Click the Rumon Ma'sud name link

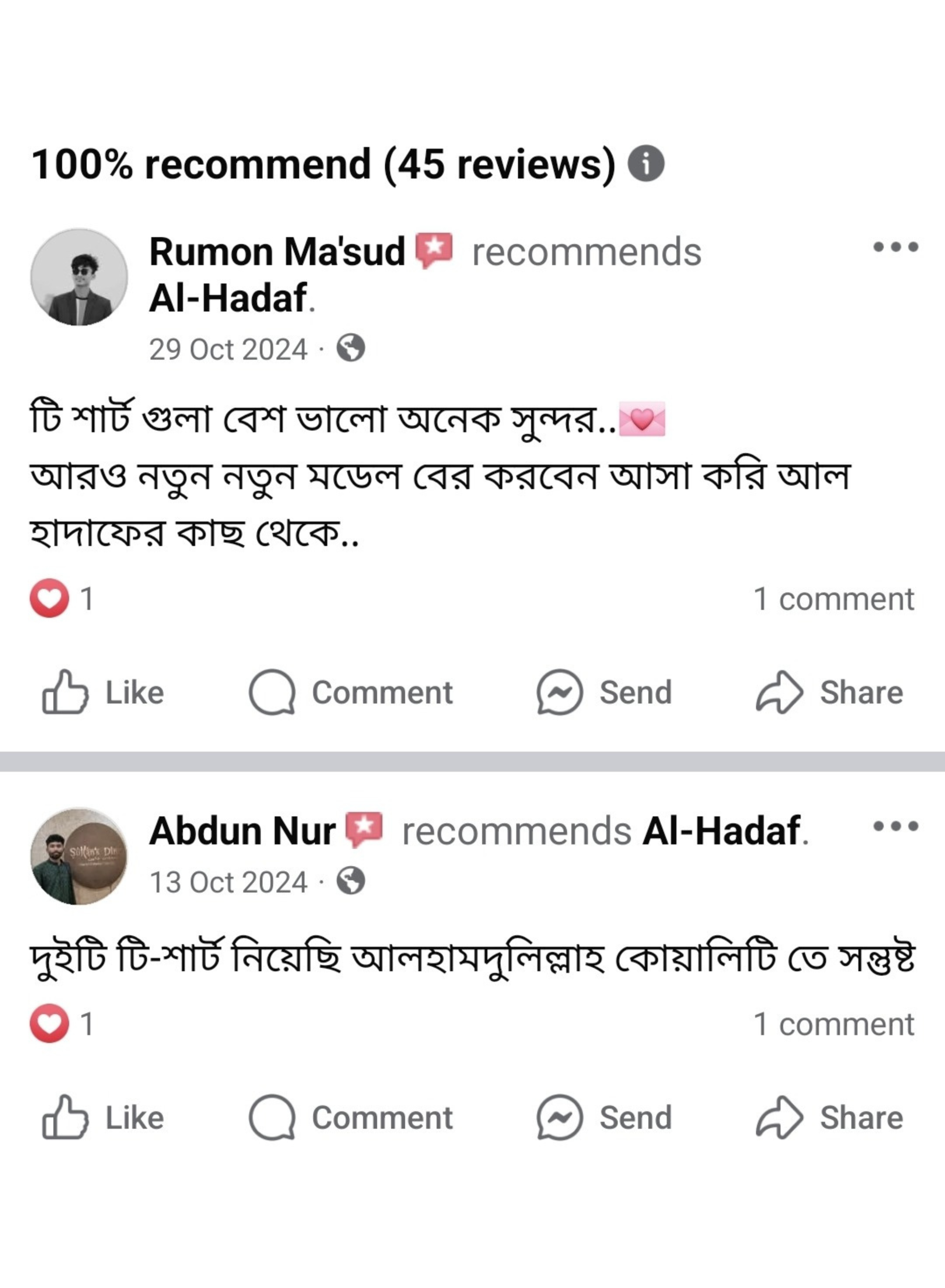(277, 252)
